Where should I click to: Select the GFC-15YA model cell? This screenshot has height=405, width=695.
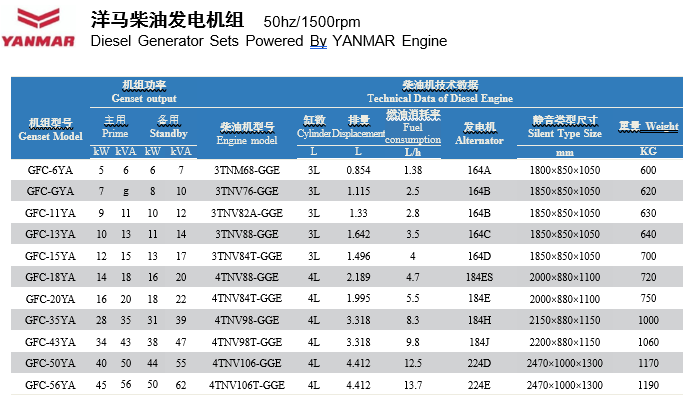(50, 256)
